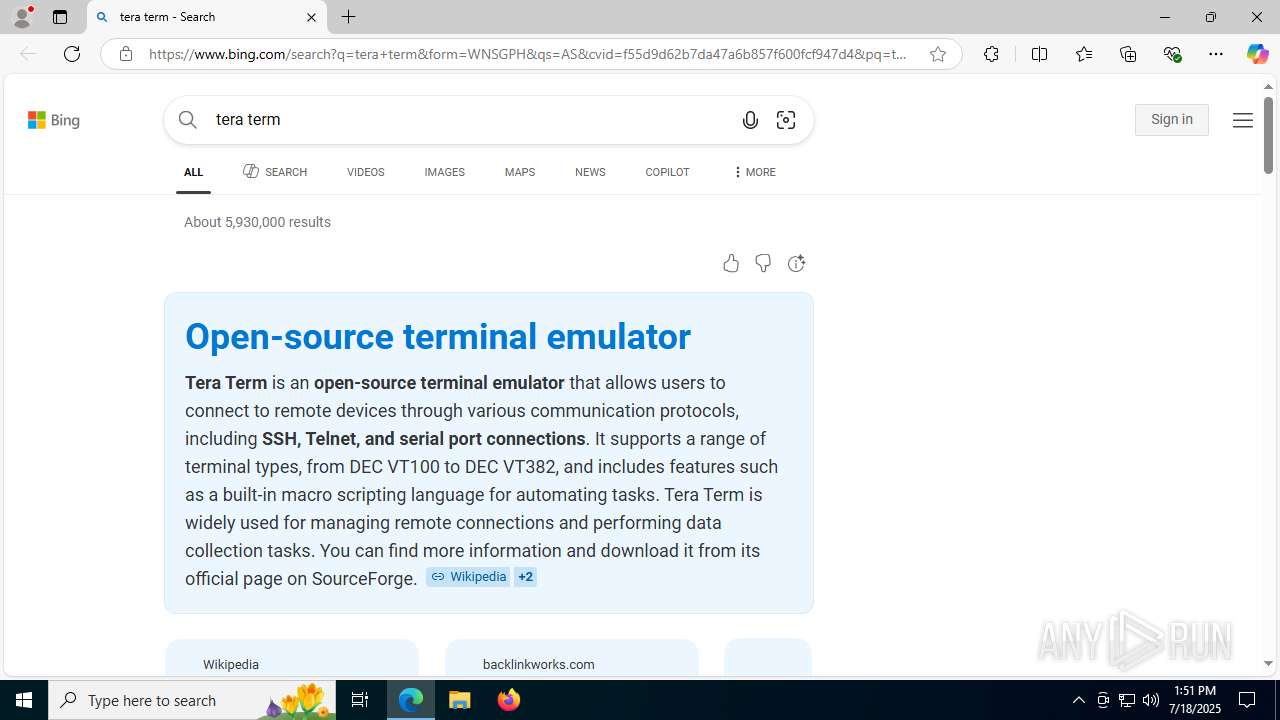The width and height of the screenshot is (1280, 720).
Task: Open Edge settings and more menu
Action: 1216,54
